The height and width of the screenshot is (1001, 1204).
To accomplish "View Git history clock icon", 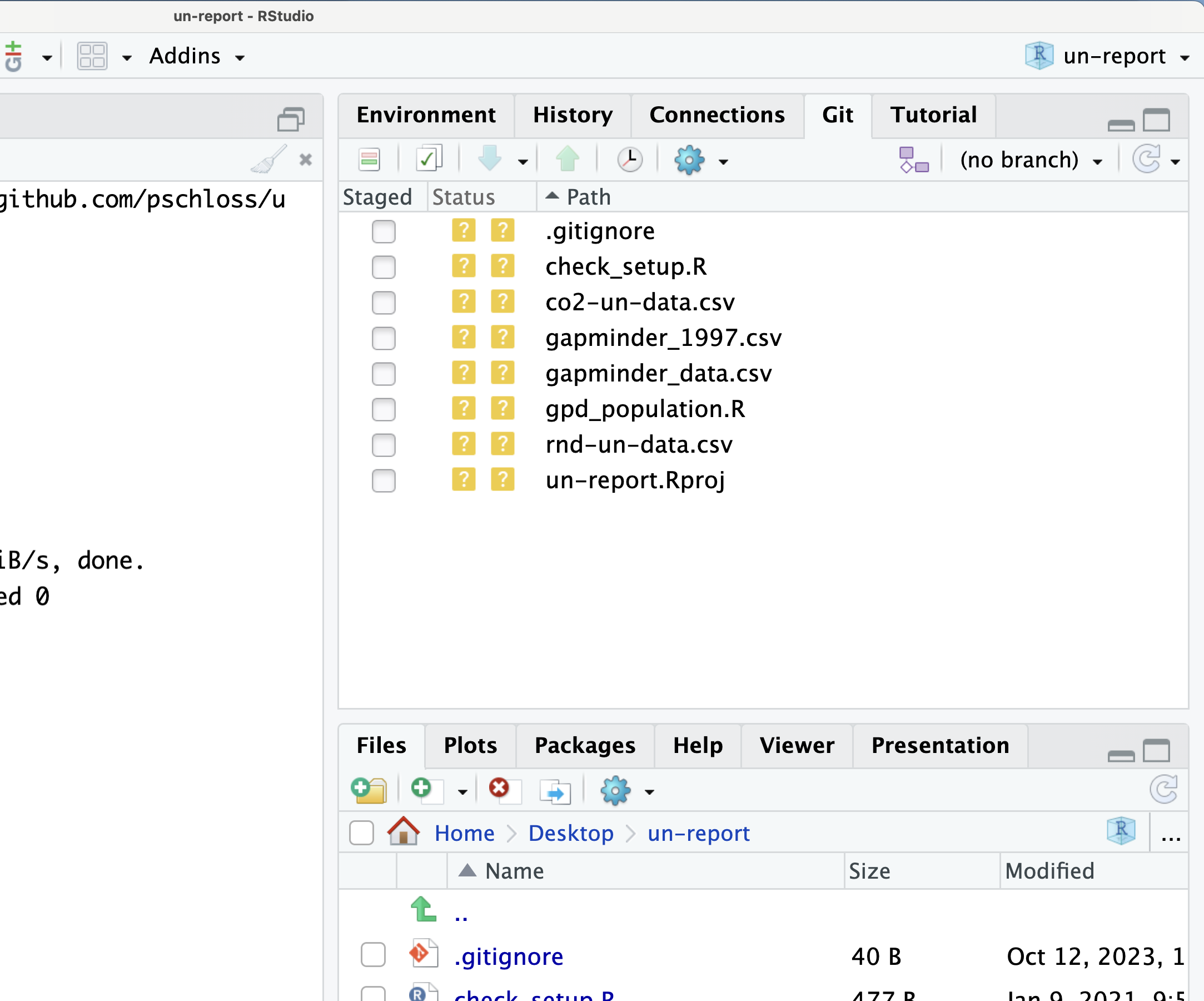I will tap(630, 160).
